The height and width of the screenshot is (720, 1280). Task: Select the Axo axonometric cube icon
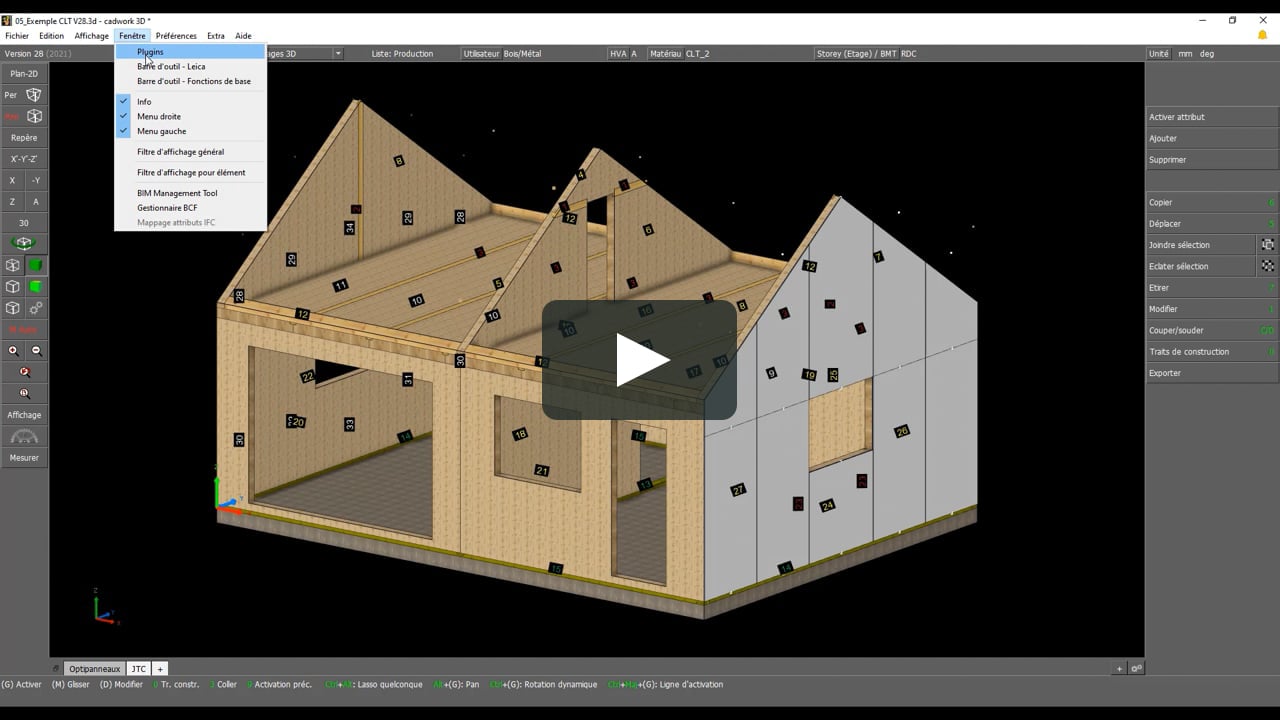pyautogui.click(x=34, y=116)
